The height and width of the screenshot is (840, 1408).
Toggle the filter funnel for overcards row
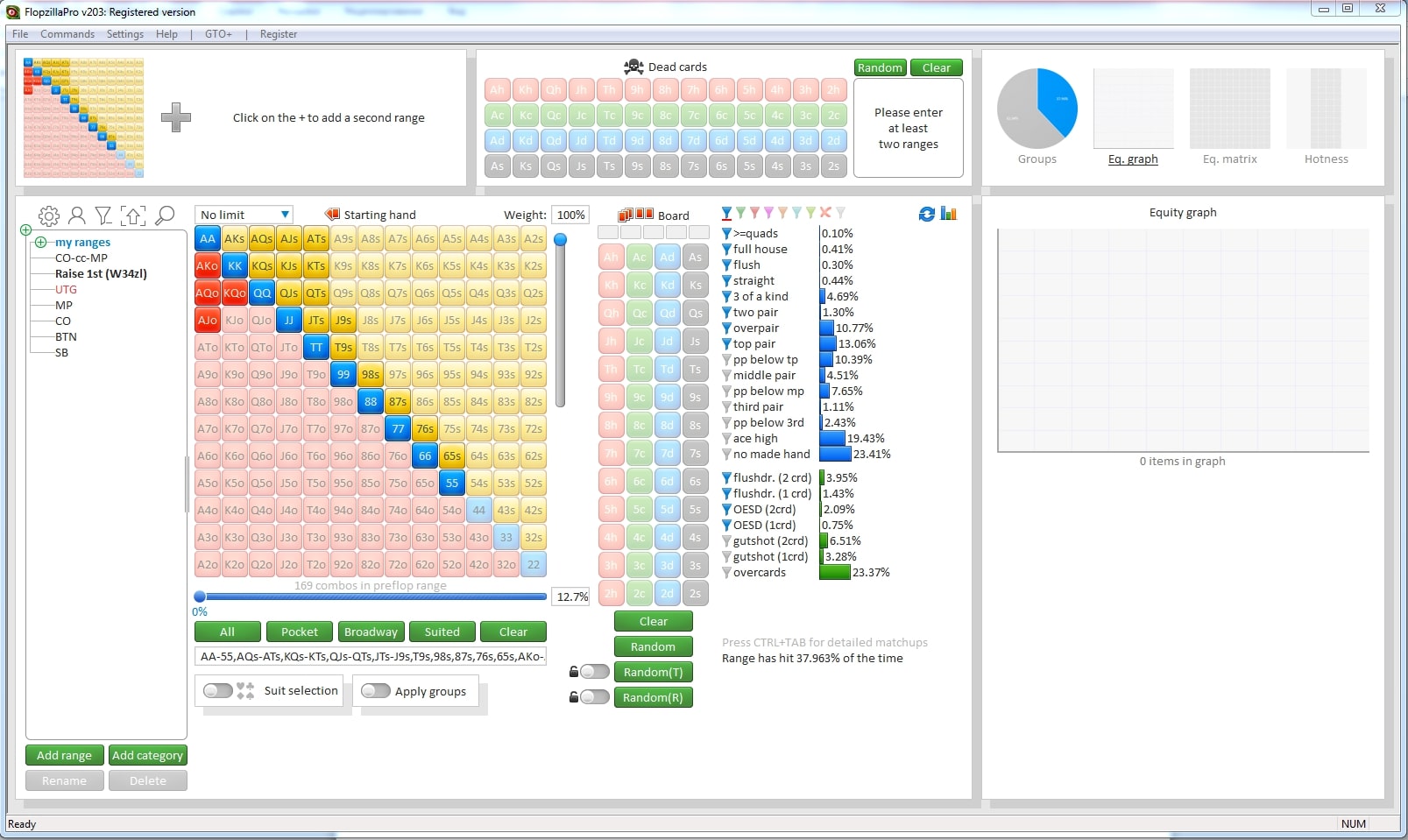point(726,573)
